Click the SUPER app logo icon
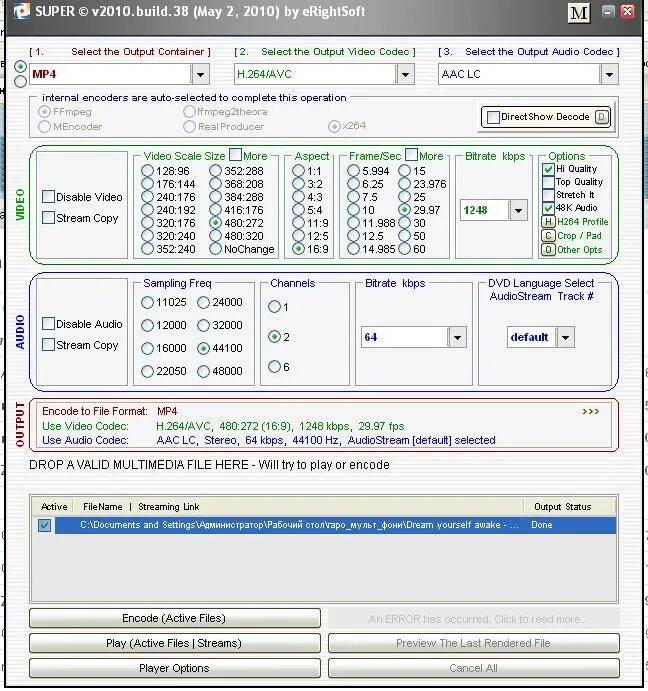Viewport: 648px width, 691px height. (x=22, y=11)
